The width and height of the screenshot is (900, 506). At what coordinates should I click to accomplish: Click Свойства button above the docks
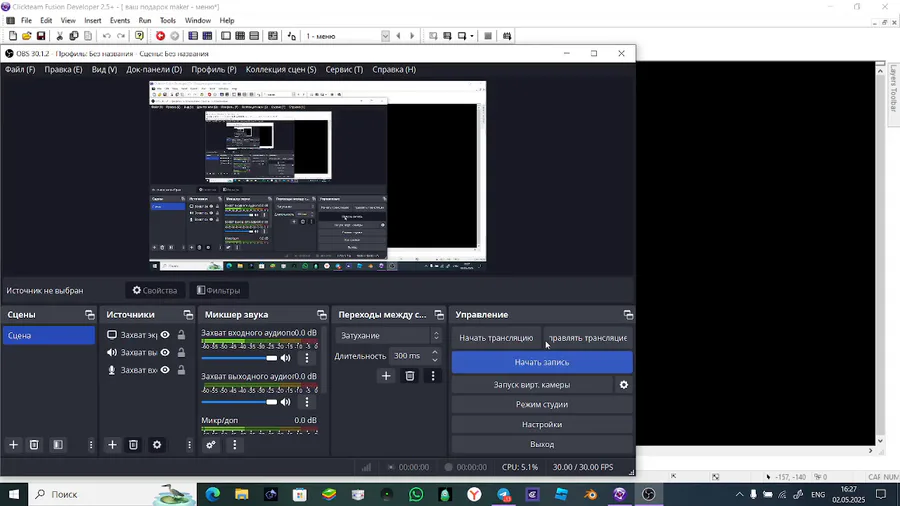point(155,290)
